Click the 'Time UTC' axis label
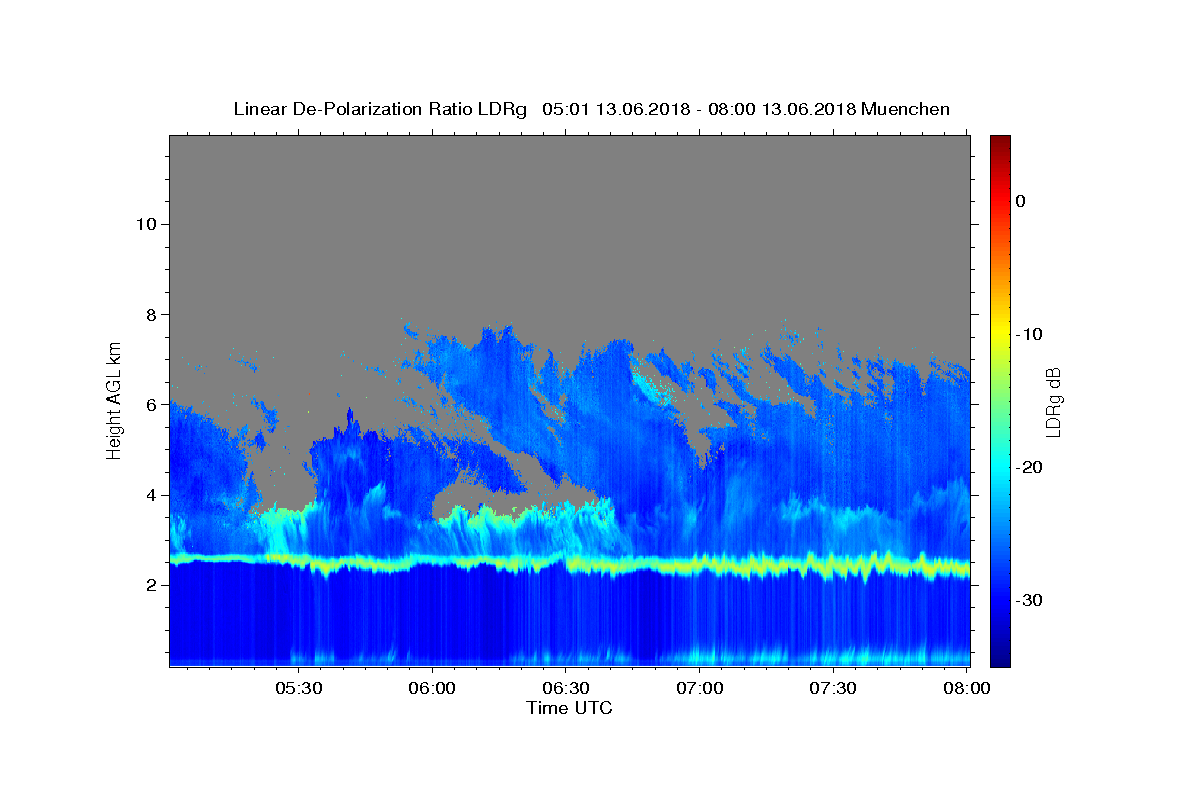The image size is (1200, 800). point(569,708)
